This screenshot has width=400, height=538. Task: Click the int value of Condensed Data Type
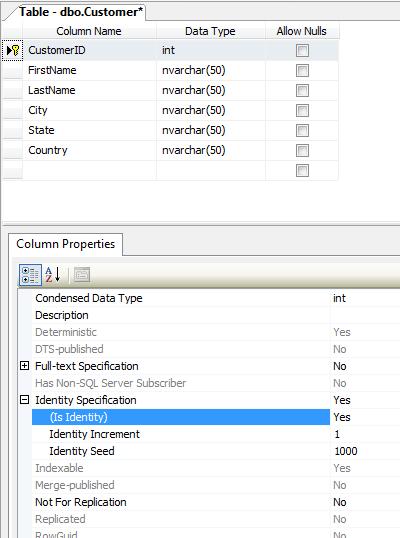(x=365, y=298)
